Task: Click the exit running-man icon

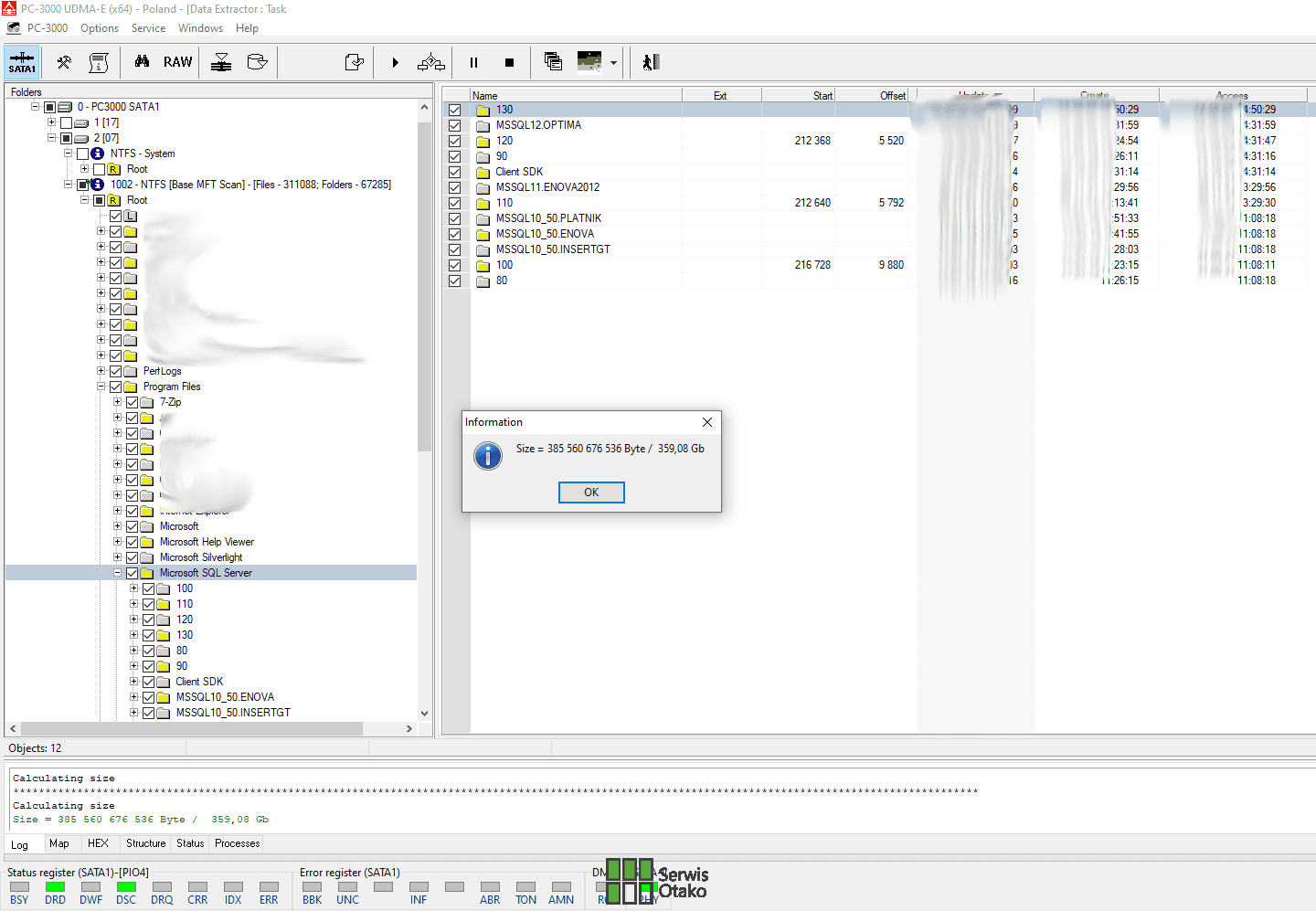Action: [651, 62]
